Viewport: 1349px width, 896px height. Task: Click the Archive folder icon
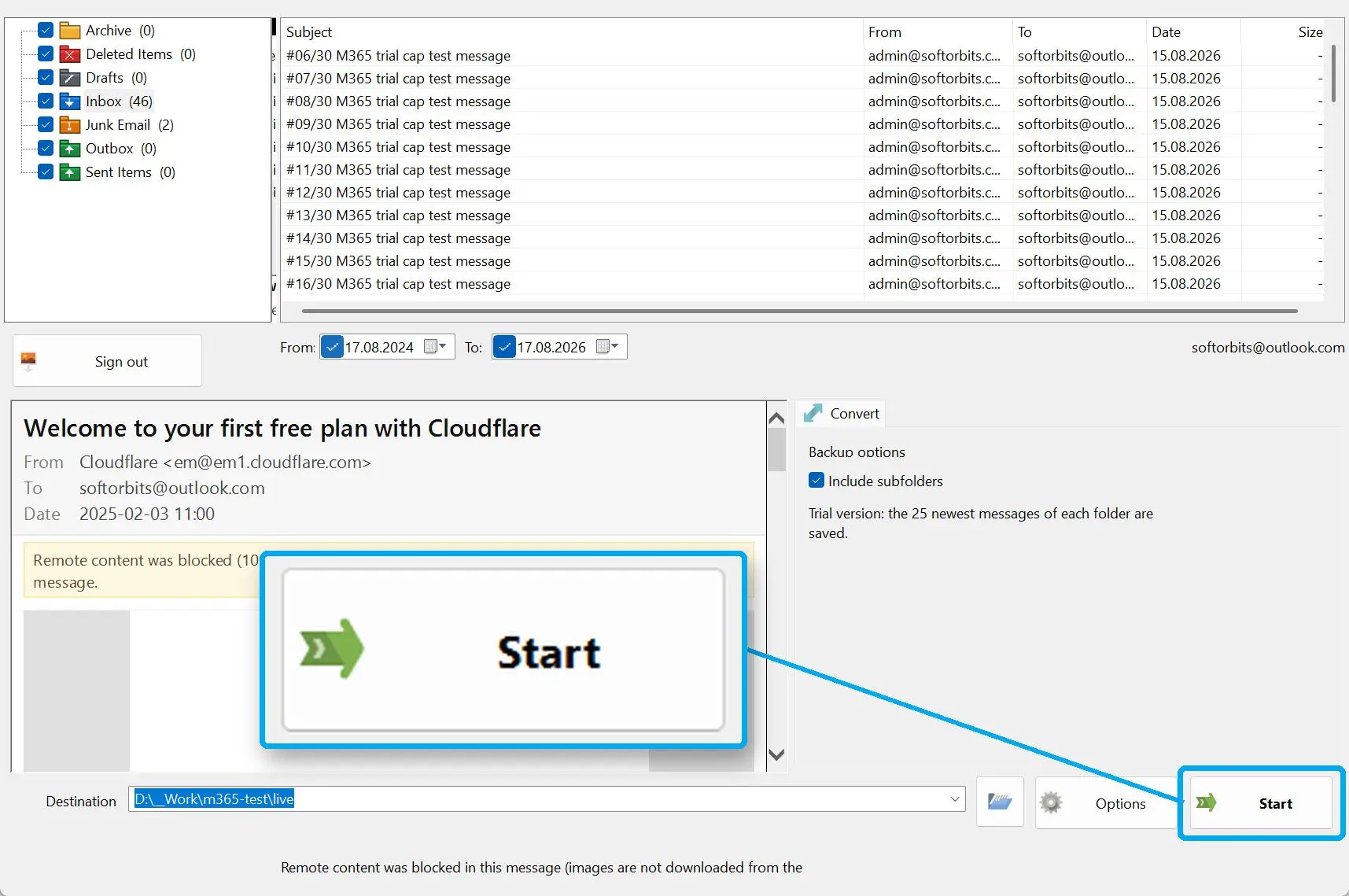[x=70, y=31]
